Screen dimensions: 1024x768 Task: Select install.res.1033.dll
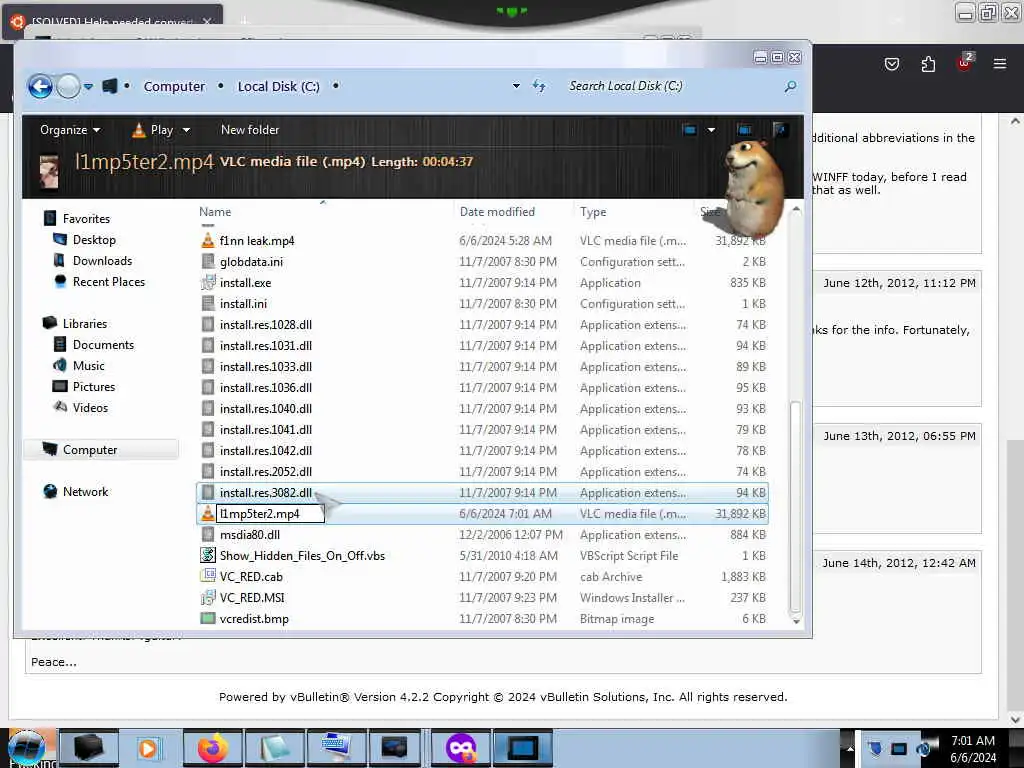coord(266,366)
